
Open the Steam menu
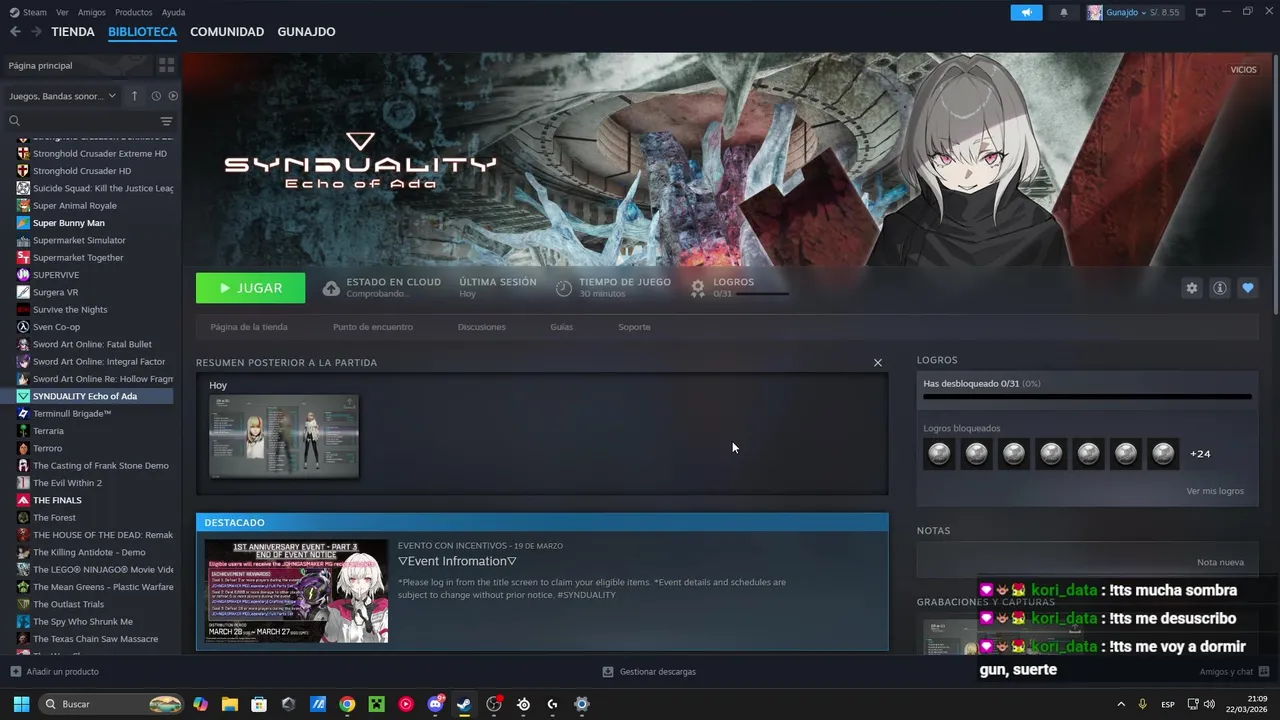34,12
